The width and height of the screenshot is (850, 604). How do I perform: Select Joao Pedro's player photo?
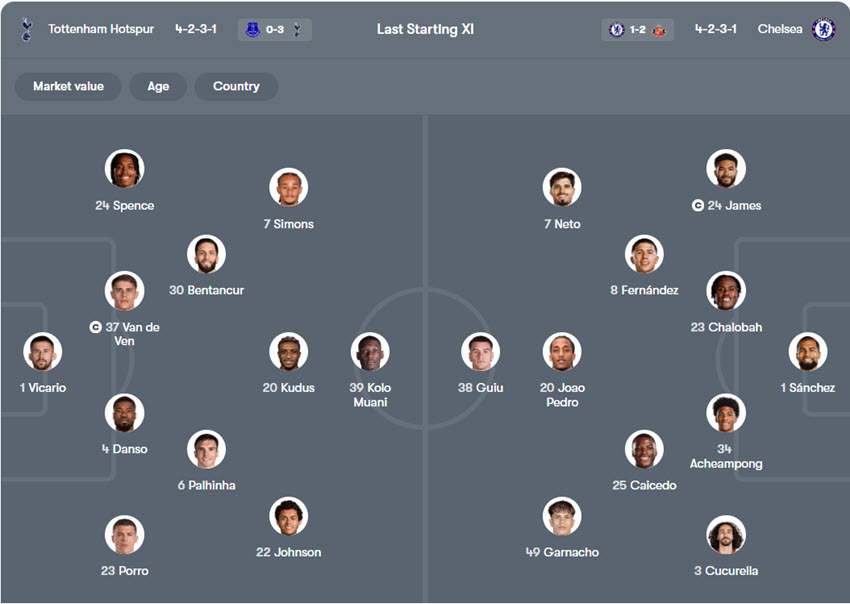point(561,352)
